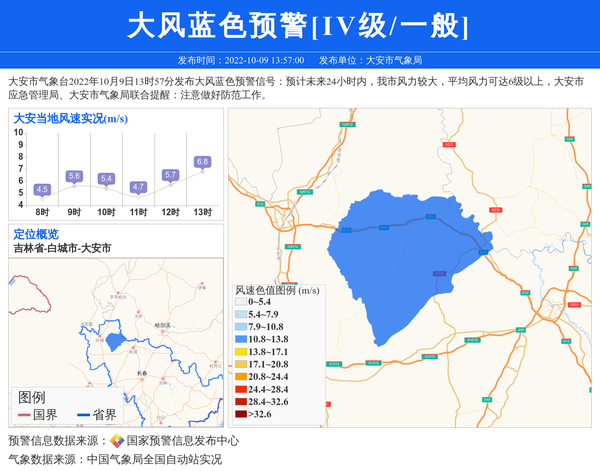Click the 国家预警信息发布中心 colorful diamond logo
Image resolution: width=600 pixels, height=471 pixels.
point(117,441)
